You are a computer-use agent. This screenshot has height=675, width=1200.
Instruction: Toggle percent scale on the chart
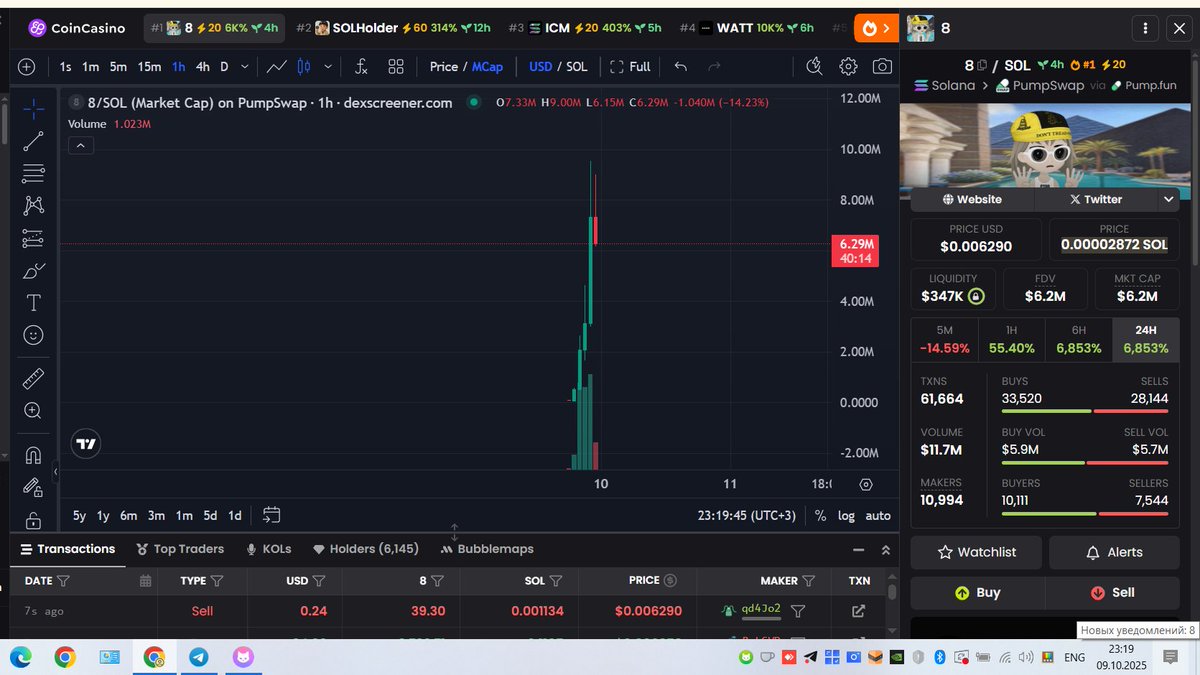tap(820, 516)
